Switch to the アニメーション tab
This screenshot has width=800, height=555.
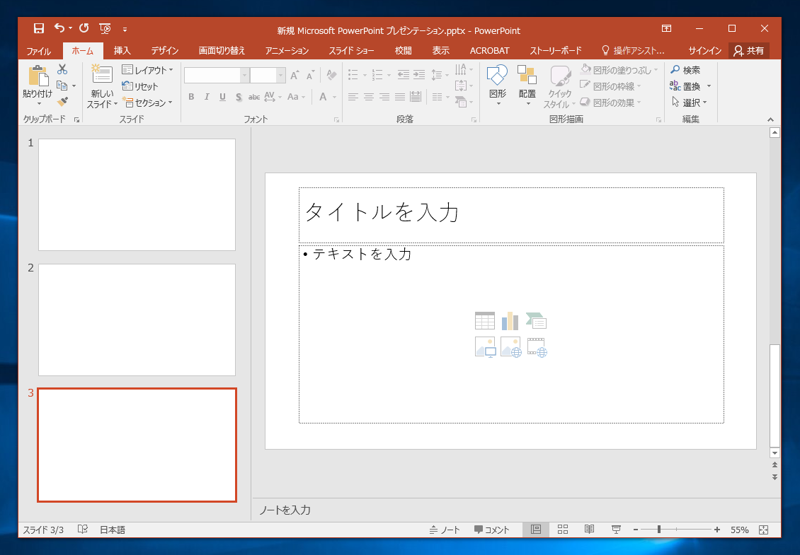287,50
